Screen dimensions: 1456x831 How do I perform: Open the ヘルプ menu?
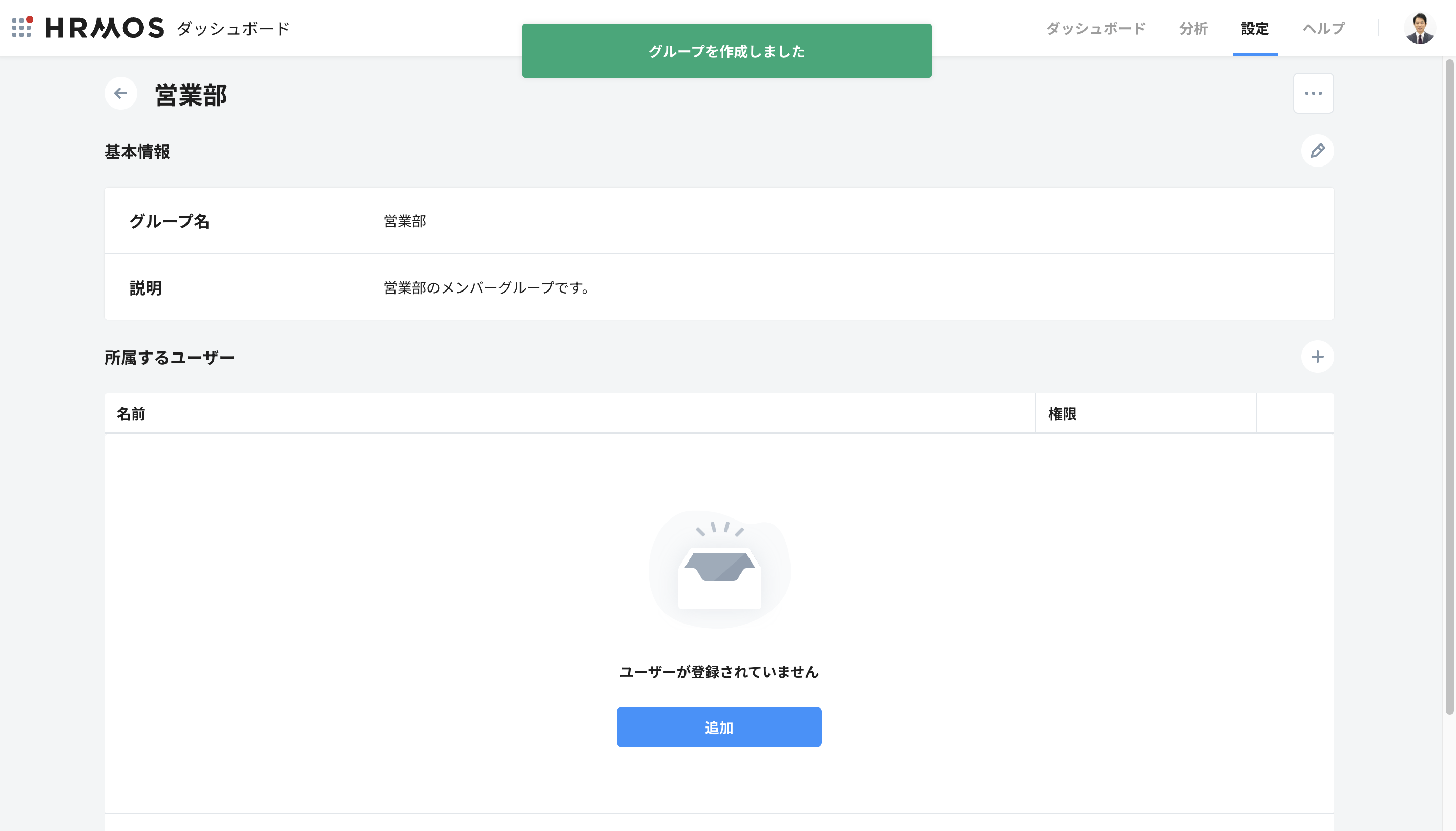[1323, 28]
